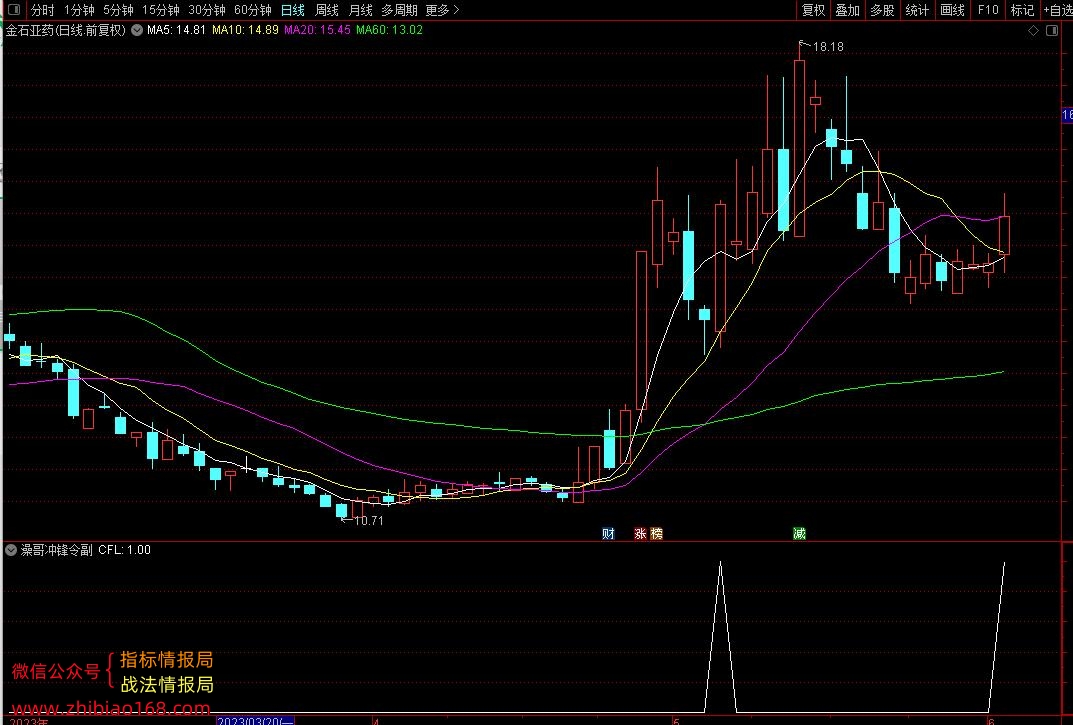The image size is (1073, 725).
Task: Click the 财 financial event marker
Action: (x=608, y=533)
